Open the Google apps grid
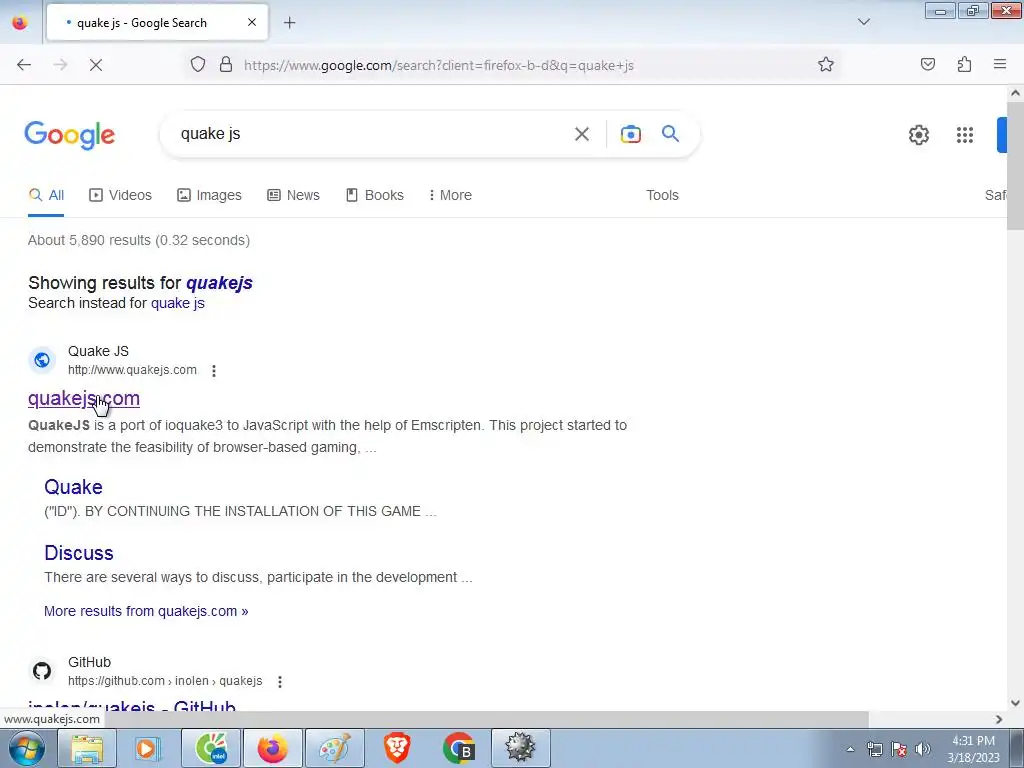1024x768 pixels. pyautogui.click(x=965, y=135)
